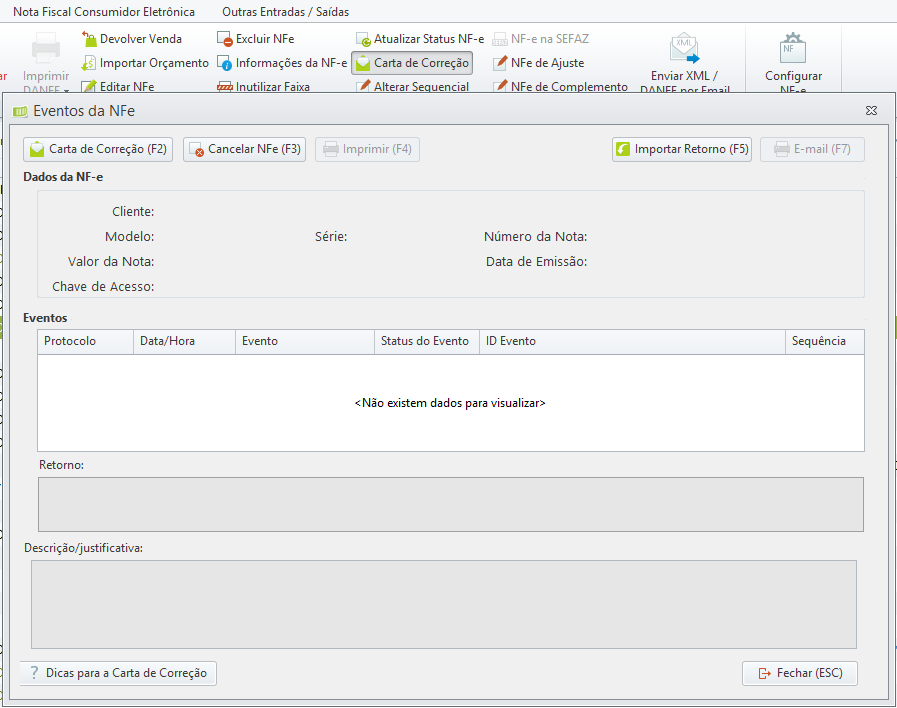The width and height of the screenshot is (897, 708).
Task: Click Cancelar NFe (F3) button
Action: click(244, 149)
